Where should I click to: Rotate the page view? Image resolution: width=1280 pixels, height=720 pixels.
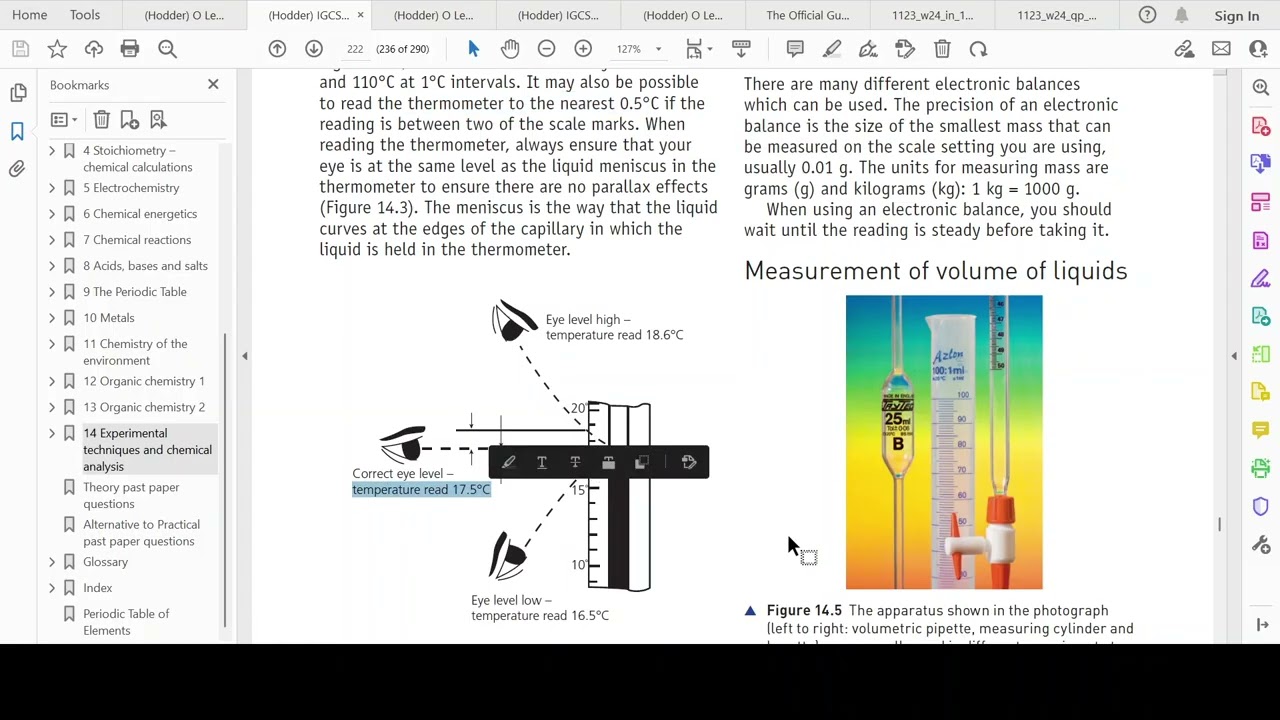coord(978,49)
